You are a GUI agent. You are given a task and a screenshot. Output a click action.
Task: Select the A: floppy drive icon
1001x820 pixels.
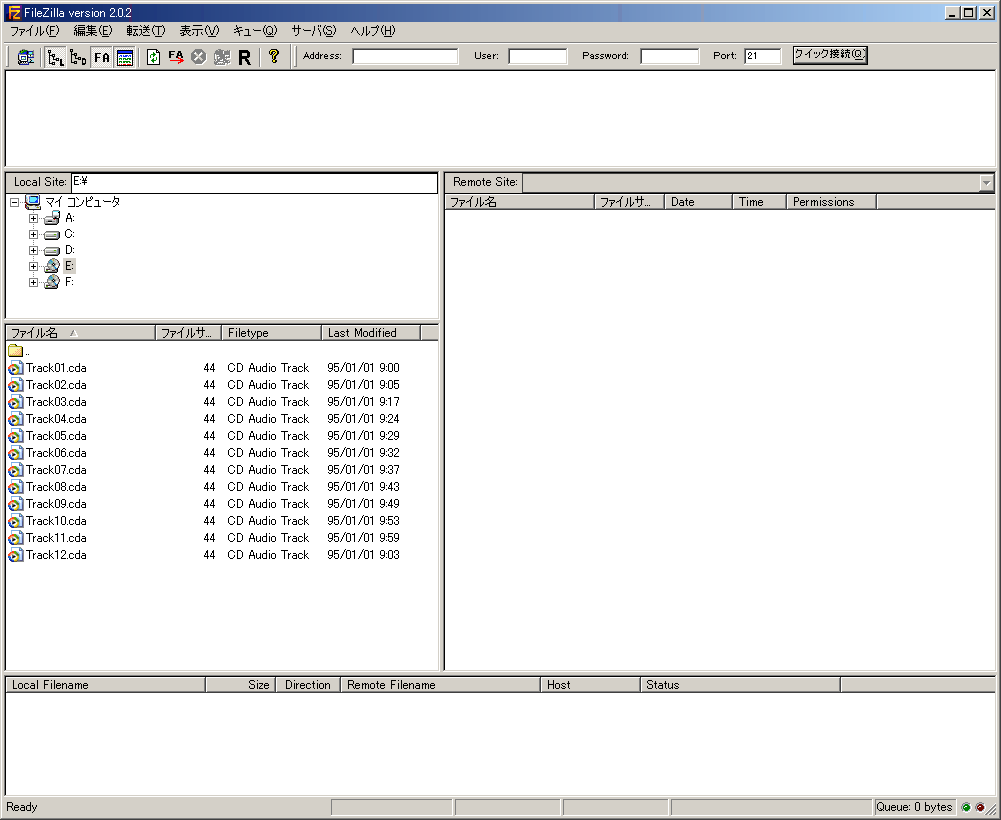tap(52, 218)
